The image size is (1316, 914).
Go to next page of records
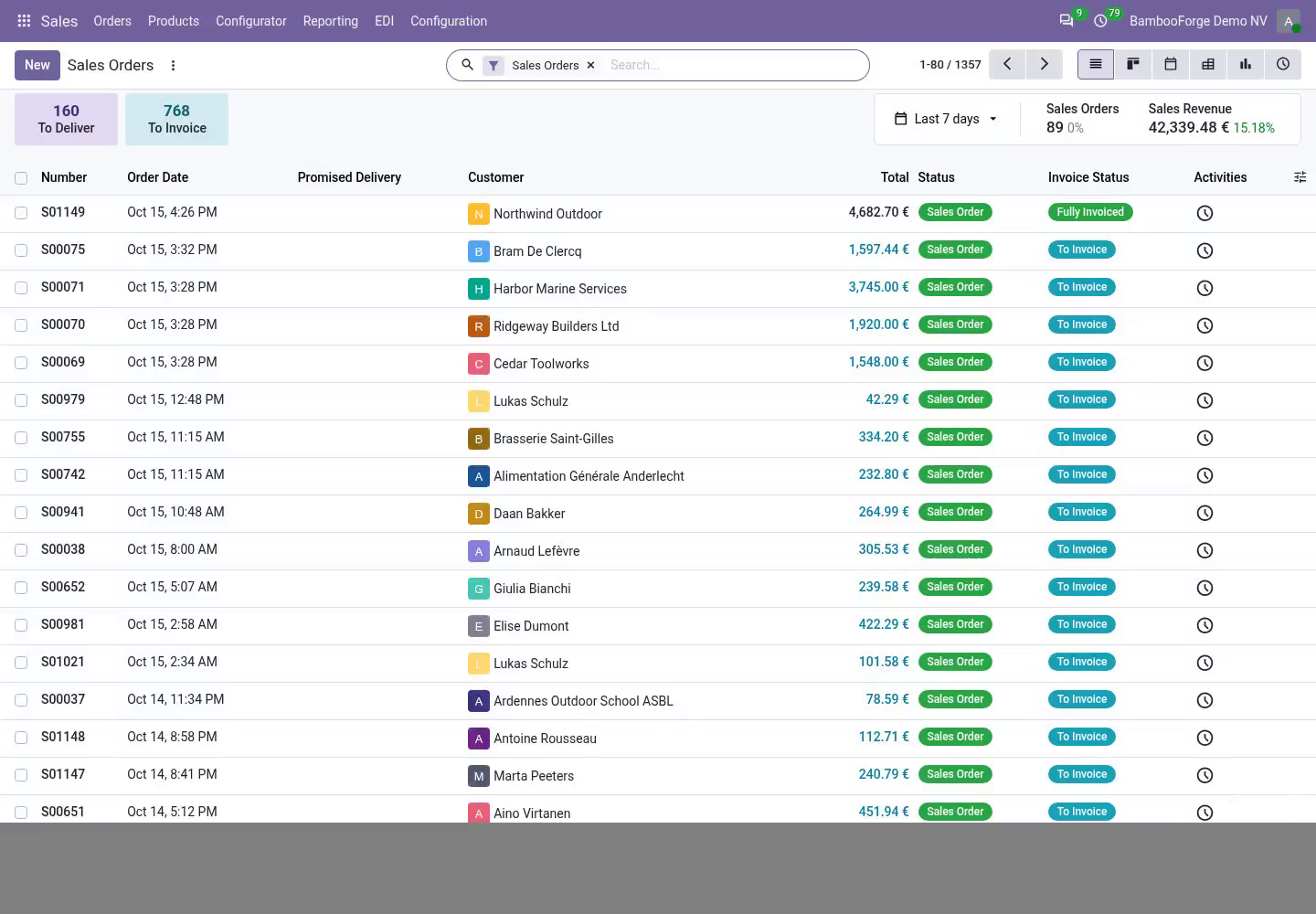tap(1044, 65)
